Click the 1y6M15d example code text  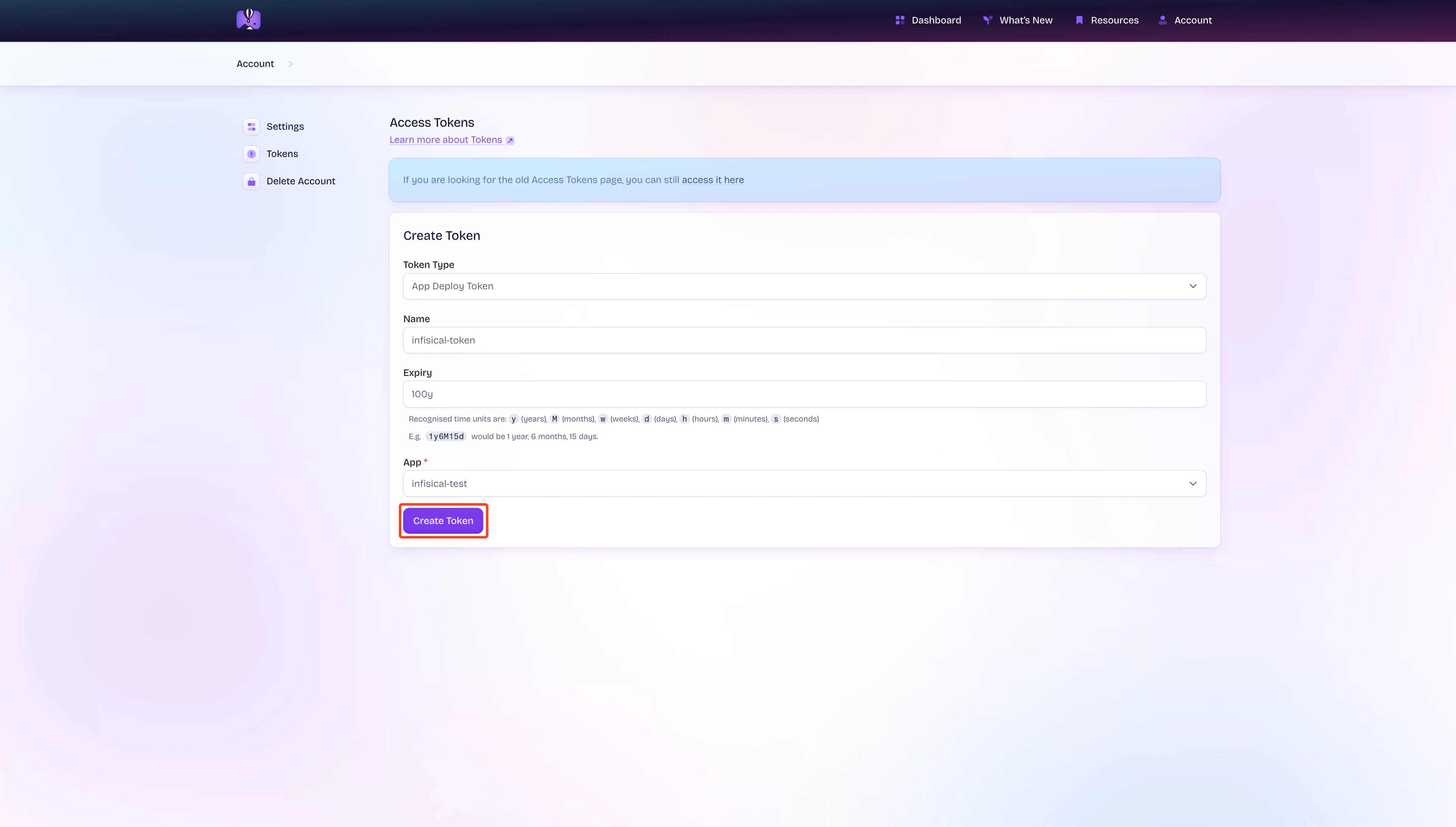(446, 436)
